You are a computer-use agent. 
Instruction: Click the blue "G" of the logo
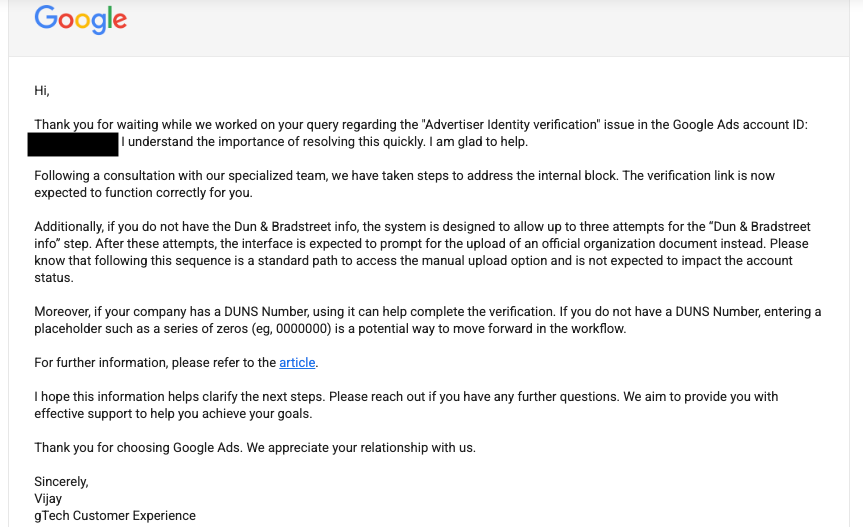(x=46, y=17)
